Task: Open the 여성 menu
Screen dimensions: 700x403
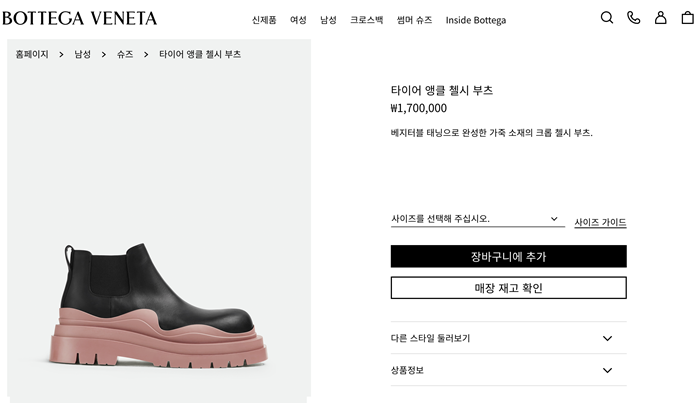Action: (298, 20)
